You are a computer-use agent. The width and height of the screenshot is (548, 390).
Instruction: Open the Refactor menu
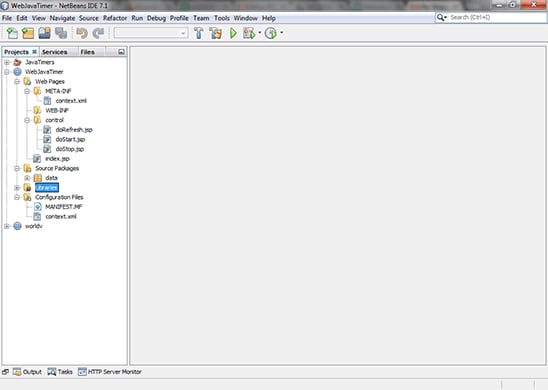click(x=115, y=18)
